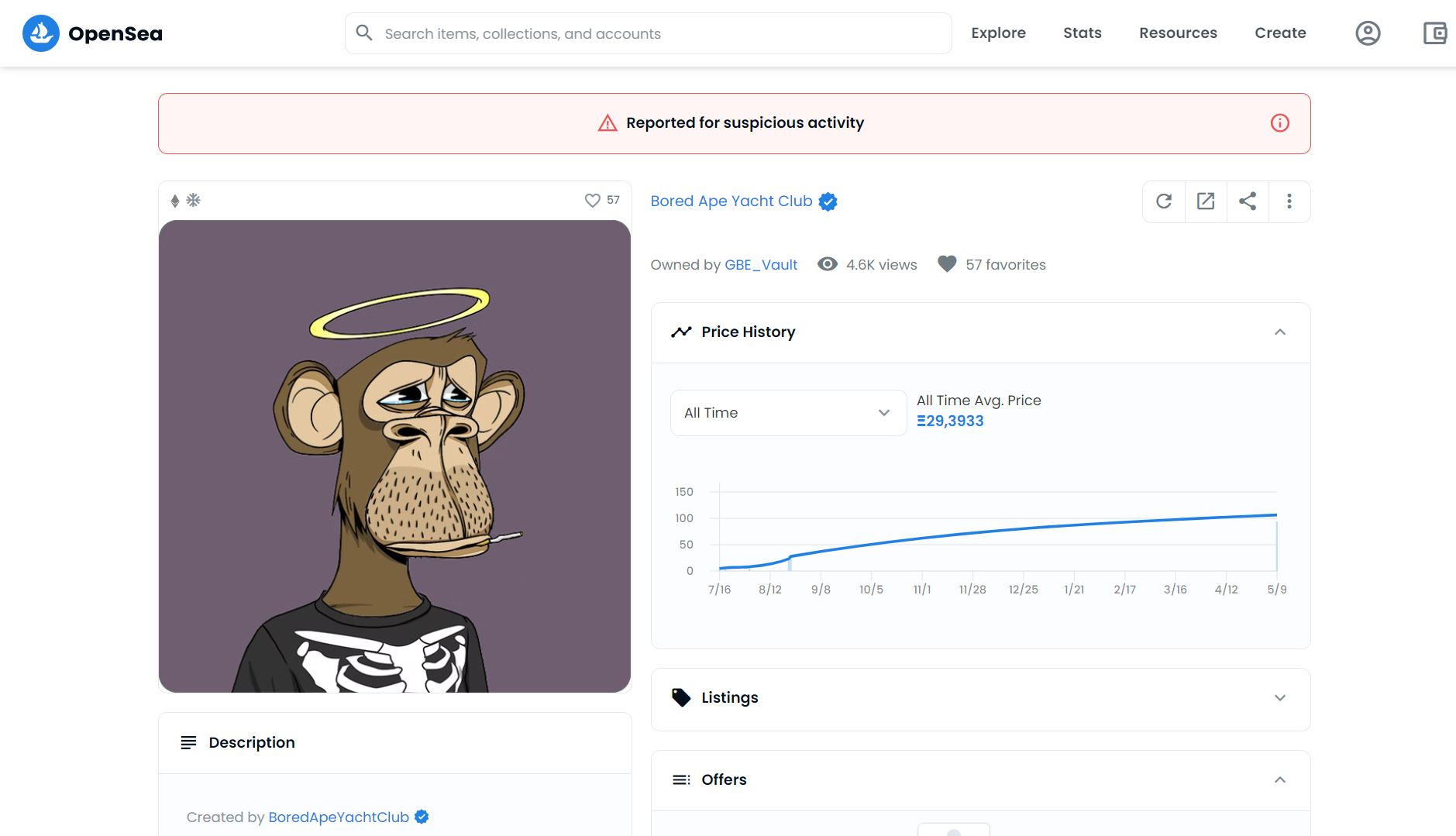Click the Offers list icon
Screen dimensions: 1456x836
click(681, 779)
